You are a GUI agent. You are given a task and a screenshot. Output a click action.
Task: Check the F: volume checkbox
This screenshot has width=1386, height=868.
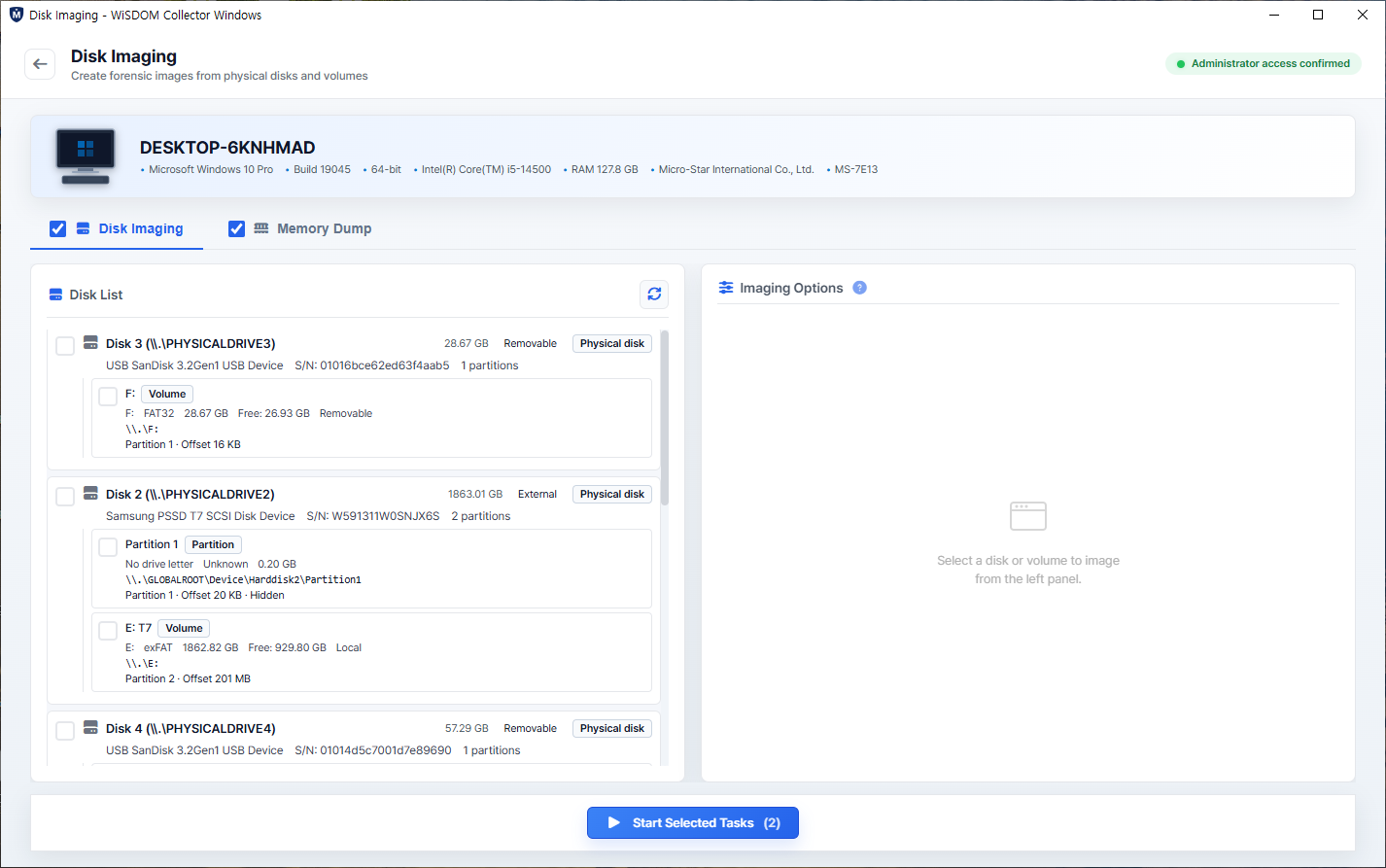point(108,397)
